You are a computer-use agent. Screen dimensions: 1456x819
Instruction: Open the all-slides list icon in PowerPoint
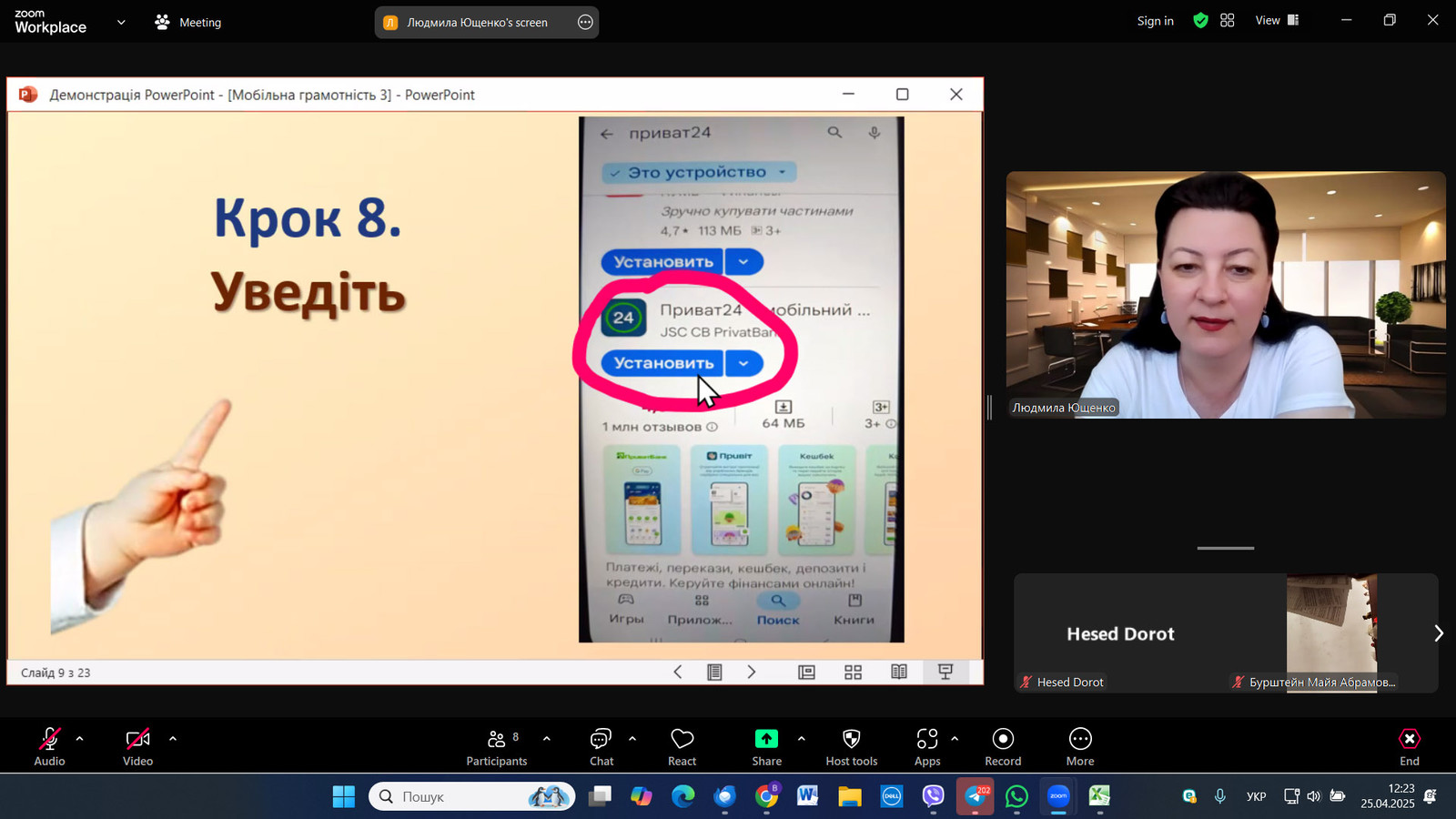tap(714, 672)
